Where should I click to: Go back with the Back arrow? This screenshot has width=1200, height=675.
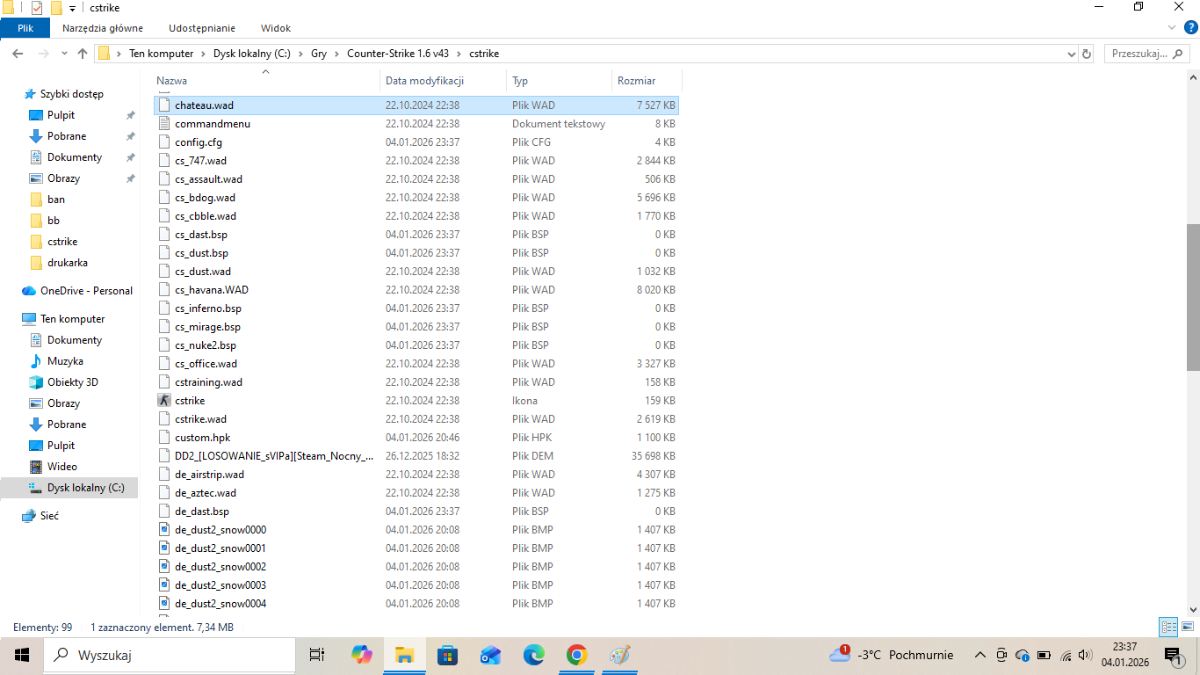point(18,53)
